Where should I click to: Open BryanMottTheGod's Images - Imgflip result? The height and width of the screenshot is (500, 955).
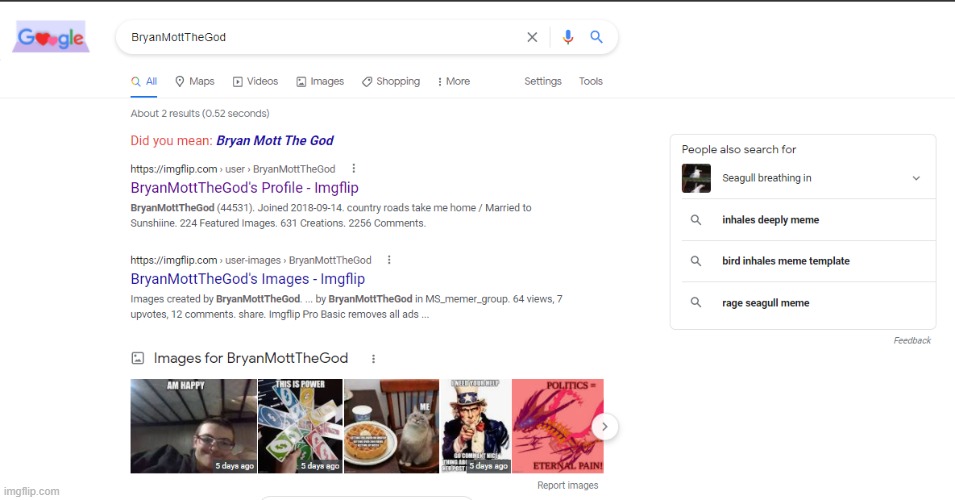pos(247,279)
